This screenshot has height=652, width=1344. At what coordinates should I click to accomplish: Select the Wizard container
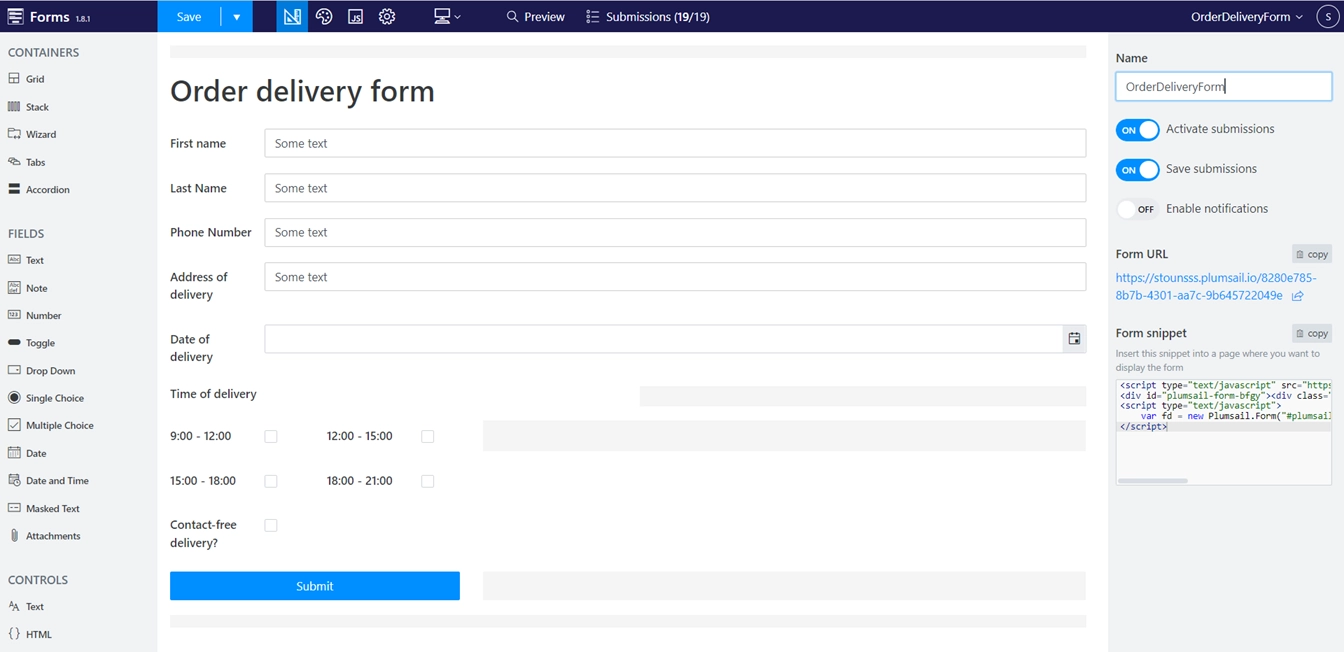click(32, 134)
